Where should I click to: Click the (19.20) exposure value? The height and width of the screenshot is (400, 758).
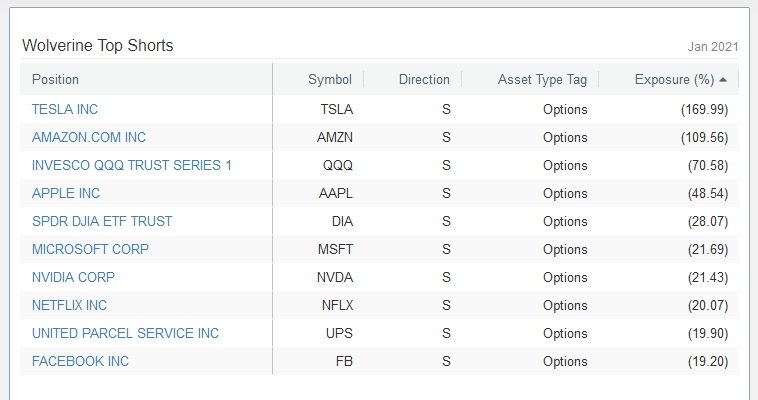(x=708, y=362)
